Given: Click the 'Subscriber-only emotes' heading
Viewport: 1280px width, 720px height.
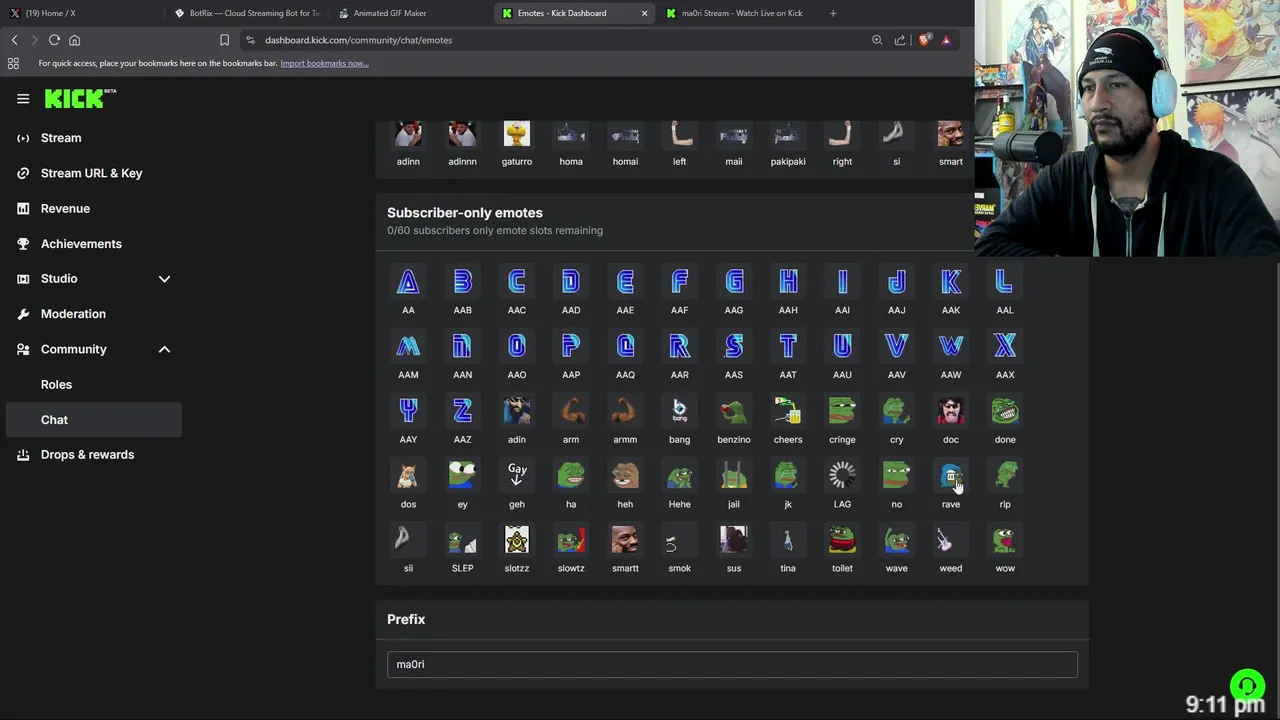Looking at the screenshot, I should [x=465, y=213].
